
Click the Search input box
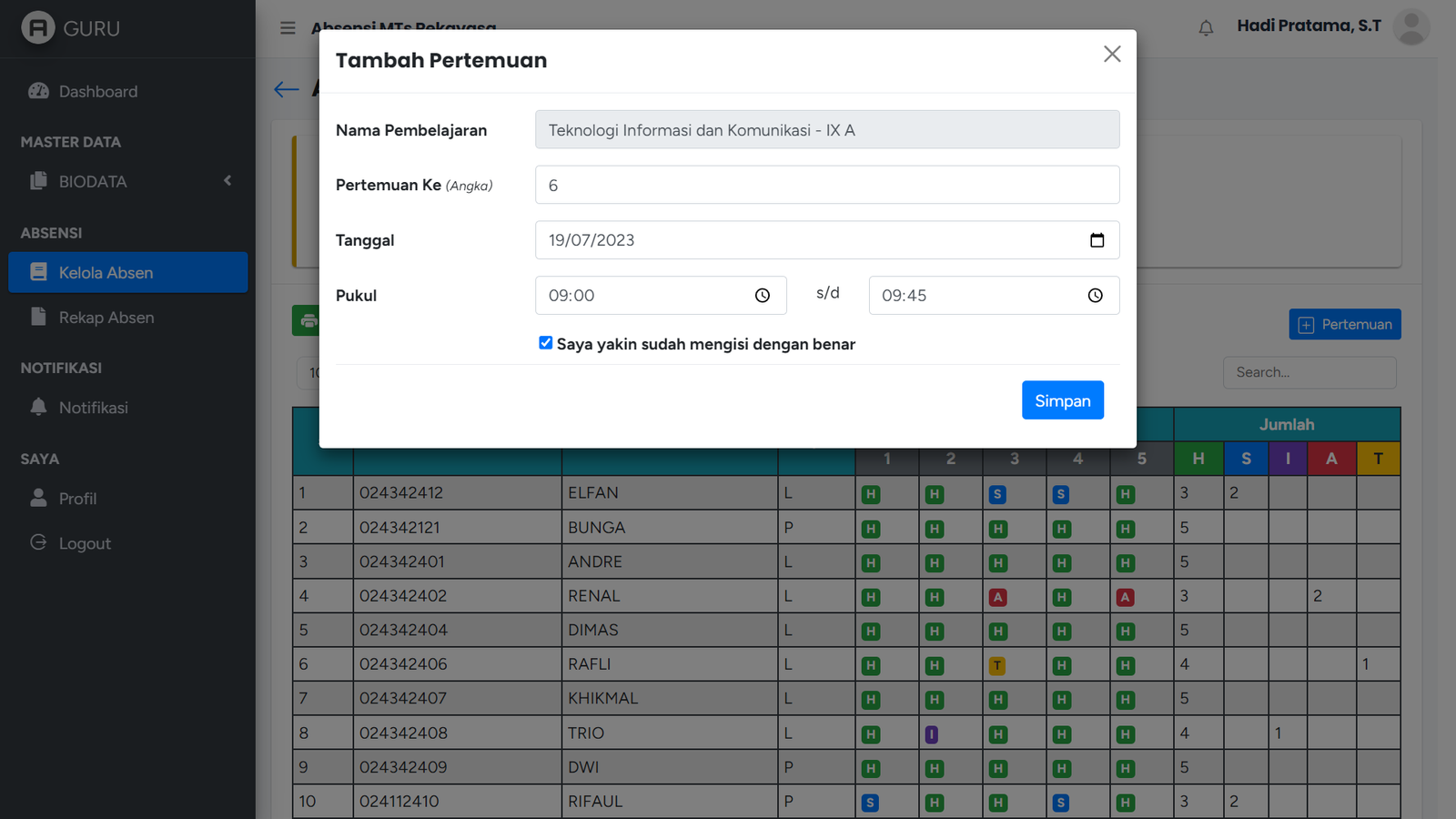[x=1309, y=372]
